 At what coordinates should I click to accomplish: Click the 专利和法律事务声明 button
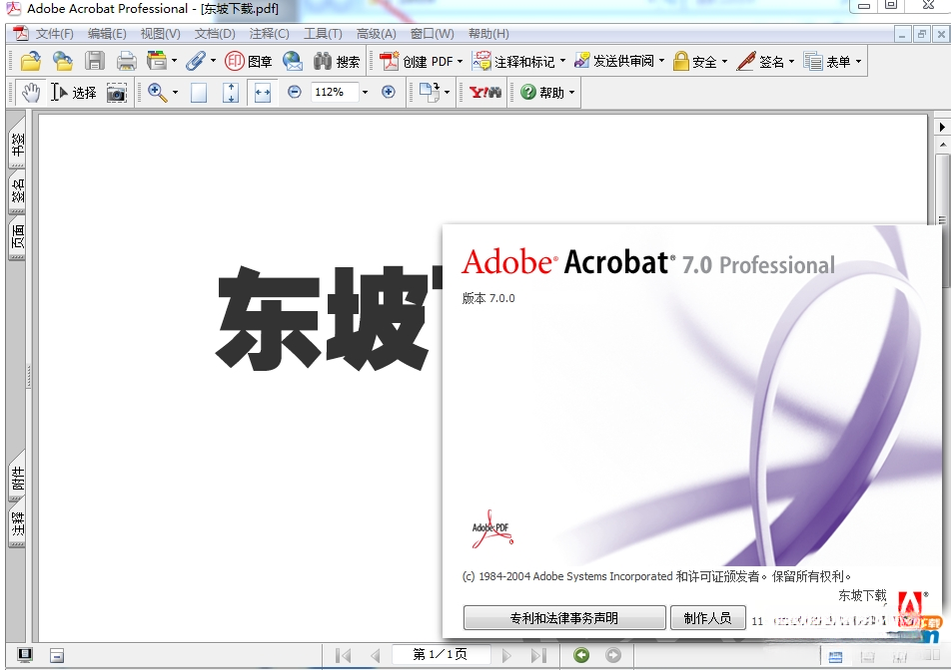click(564, 618)
